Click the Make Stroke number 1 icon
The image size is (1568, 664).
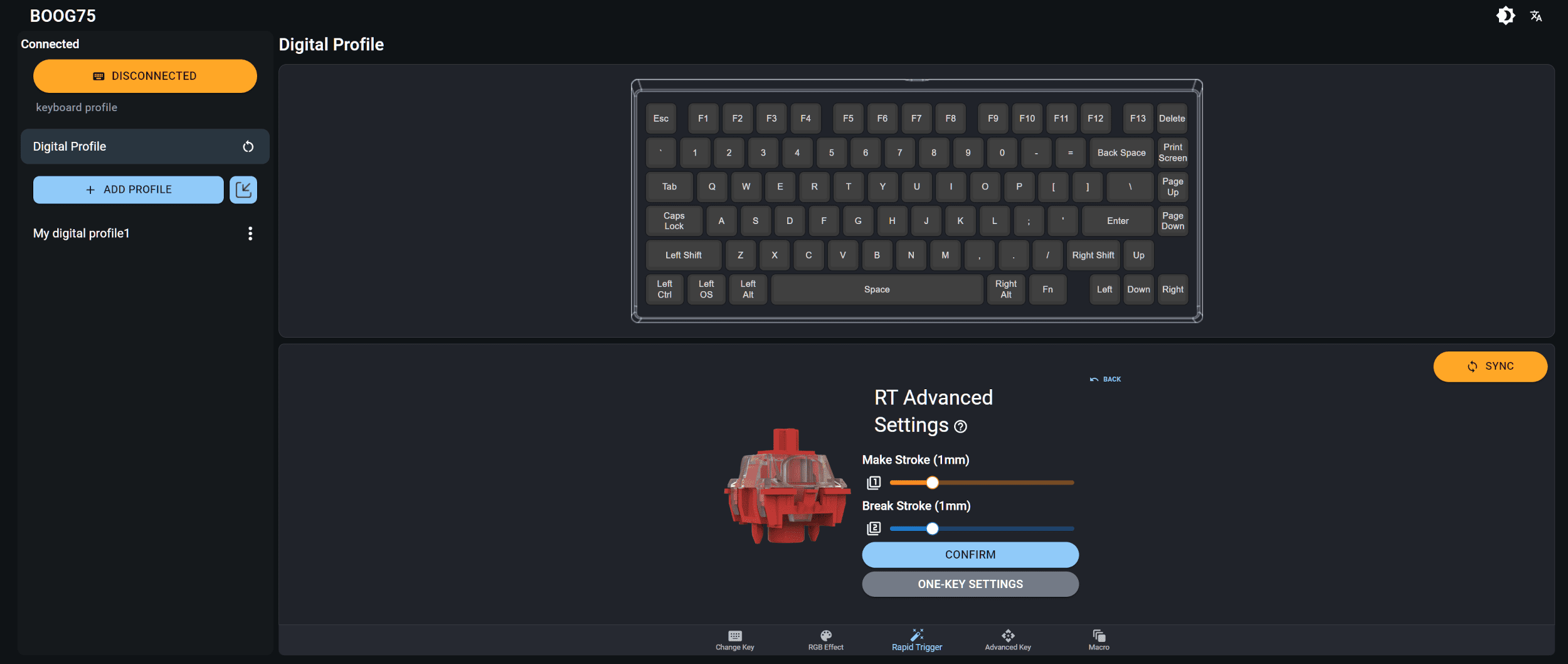[x=874, y=483]
